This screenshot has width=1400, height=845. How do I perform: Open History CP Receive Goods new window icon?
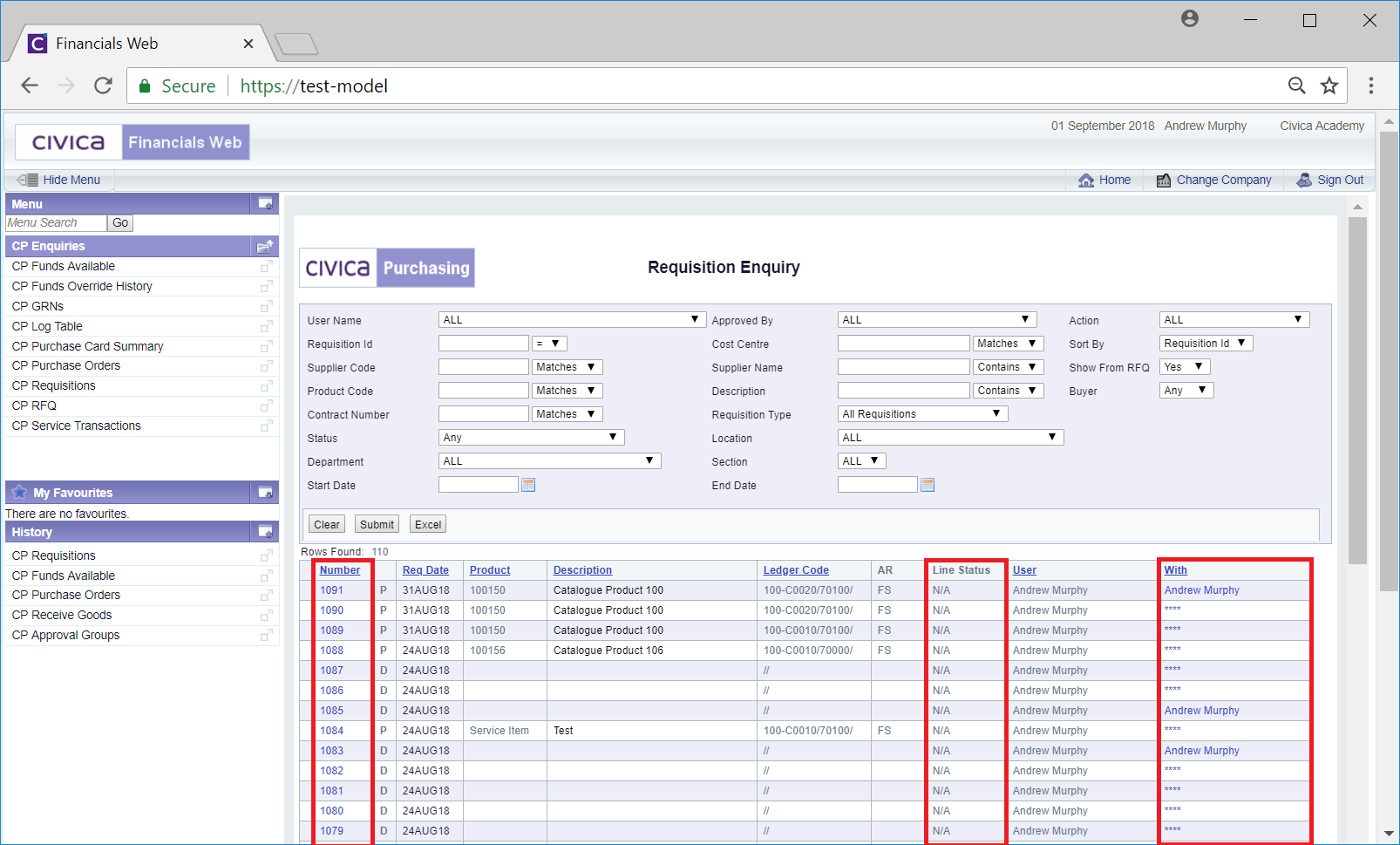coord(267,615)
